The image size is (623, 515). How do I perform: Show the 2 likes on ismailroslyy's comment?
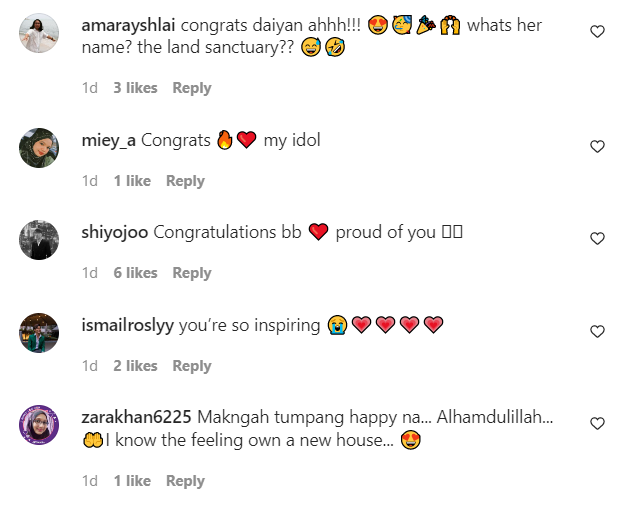click(135, 366)
